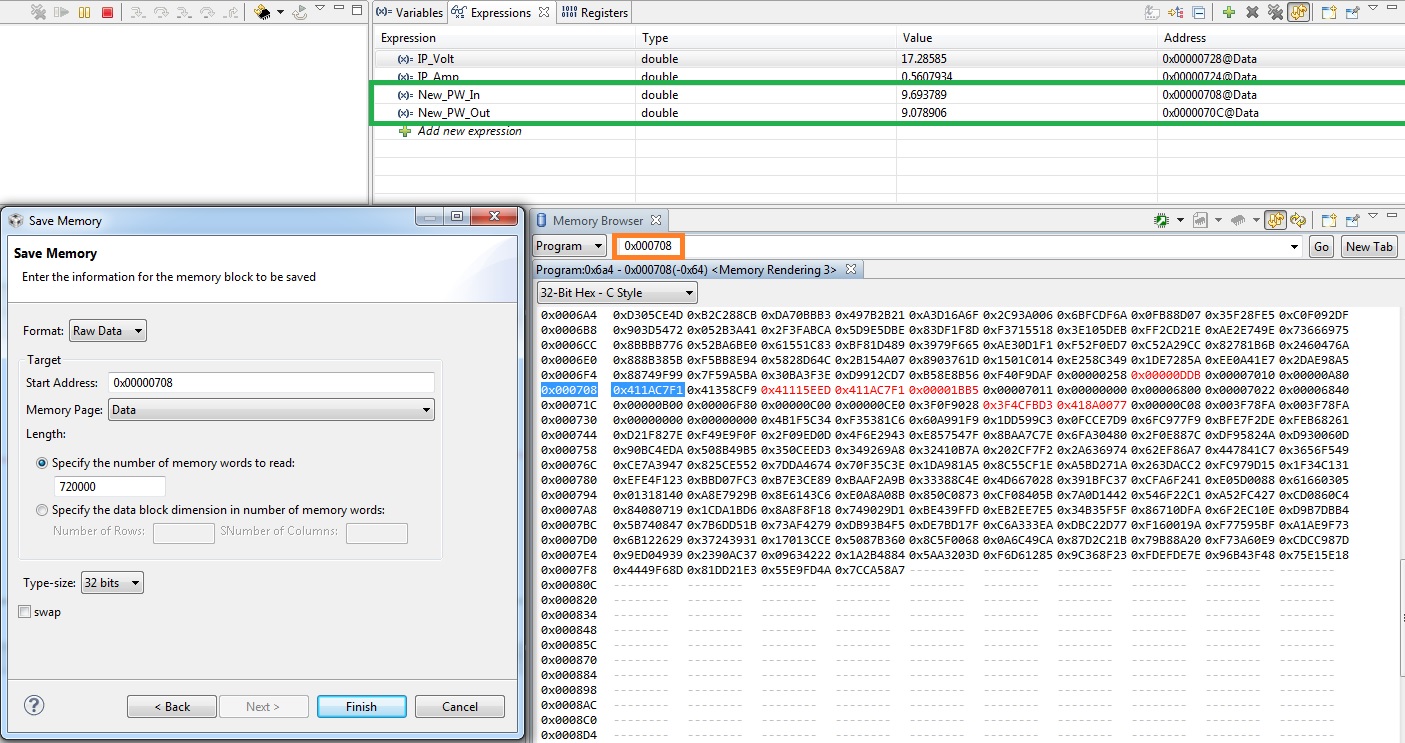This screenshot has width=1405, height=743.
Task: Click the 'Address' column header in Expressions
Action: point(1280,38)
